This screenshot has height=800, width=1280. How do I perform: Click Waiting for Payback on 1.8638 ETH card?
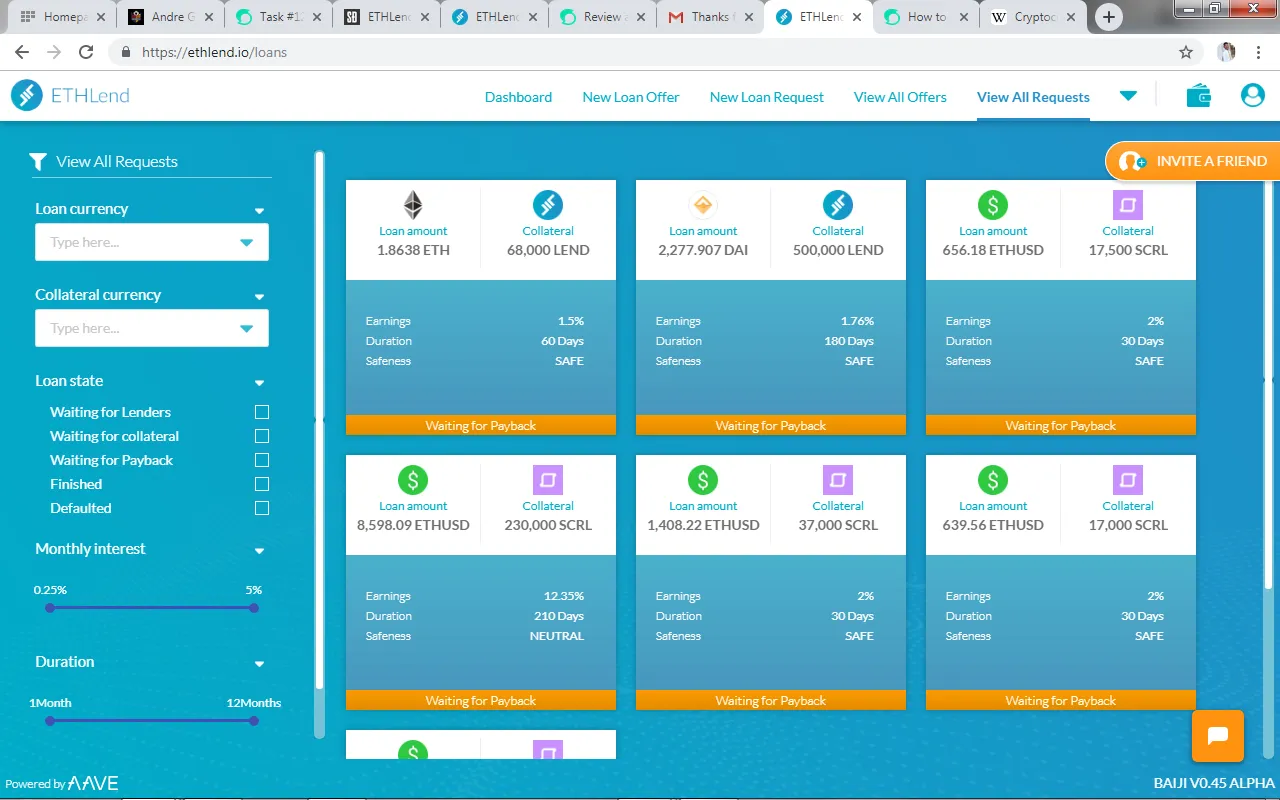(x=481, y=425)
